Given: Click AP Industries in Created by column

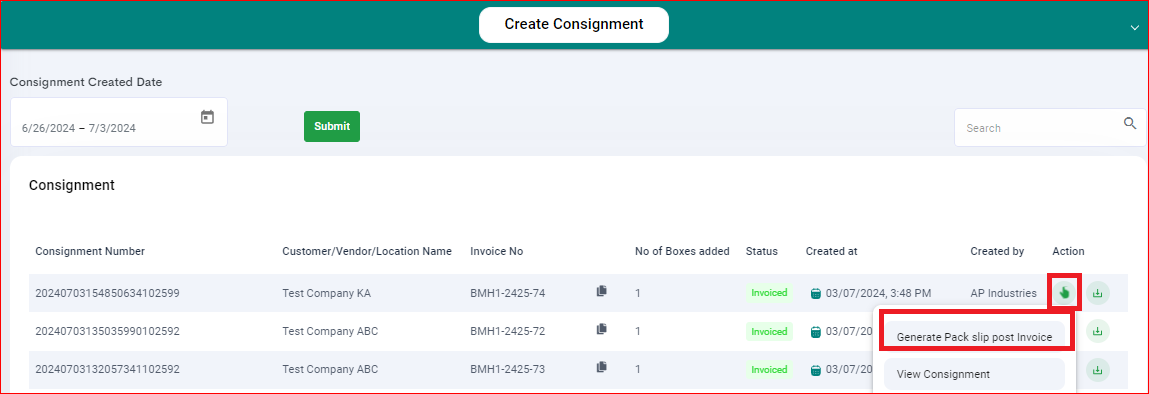Looking at the screenshot, I should pyautogui.click(x=1003, y=293).
